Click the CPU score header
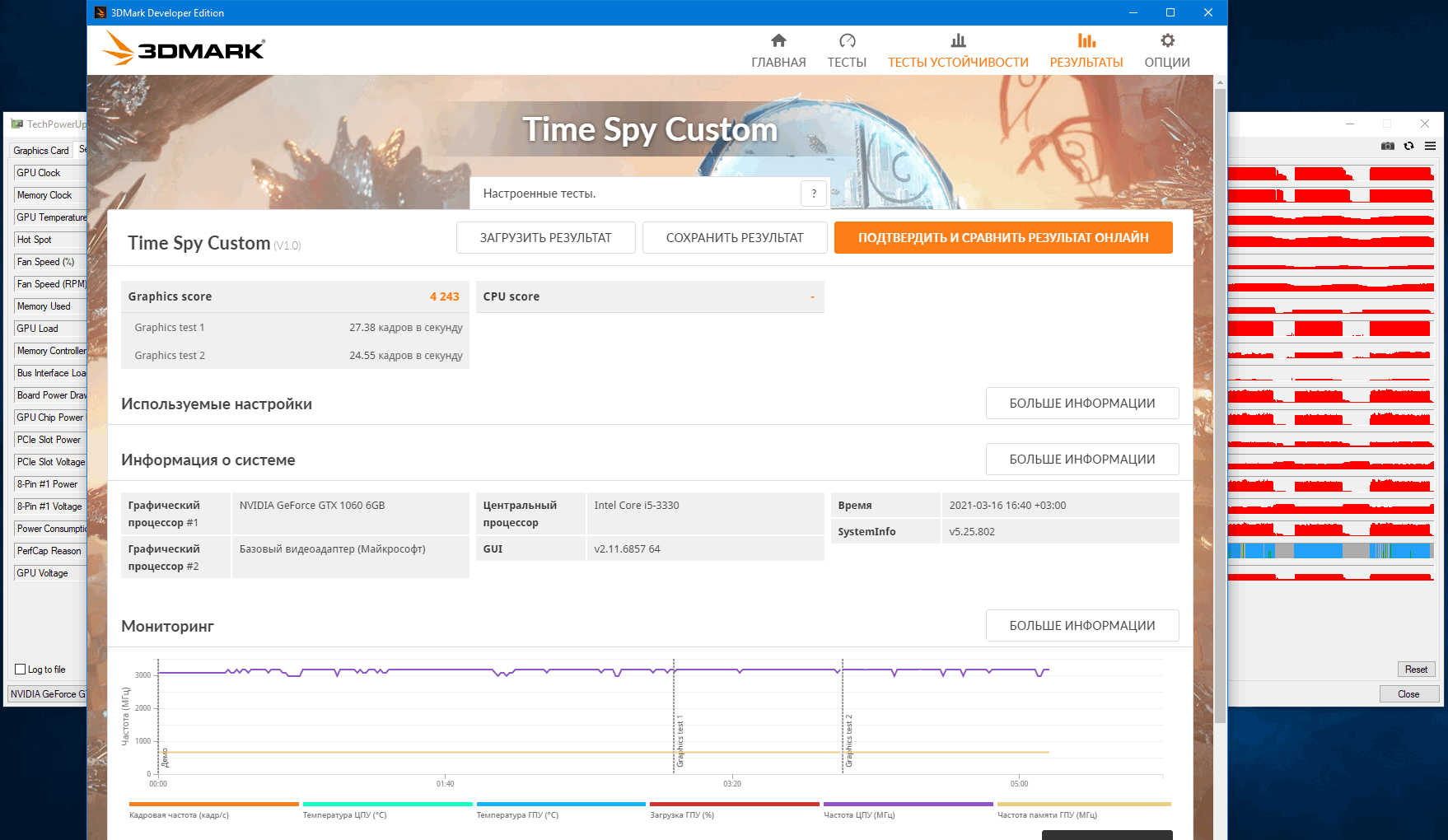The width and height of the screenshot is (1448, 840). [x=650, y=296]
